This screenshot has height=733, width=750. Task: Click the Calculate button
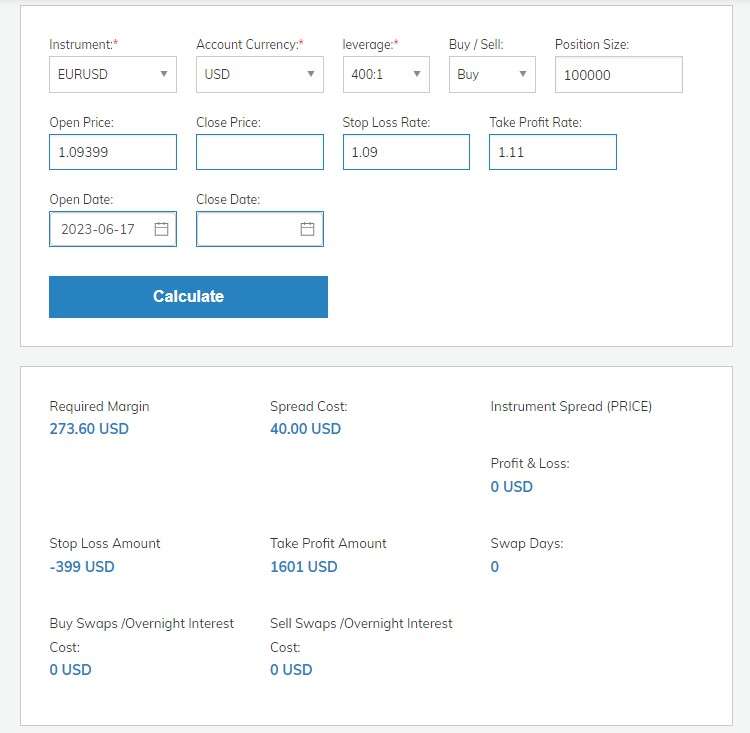pos(188,297)
